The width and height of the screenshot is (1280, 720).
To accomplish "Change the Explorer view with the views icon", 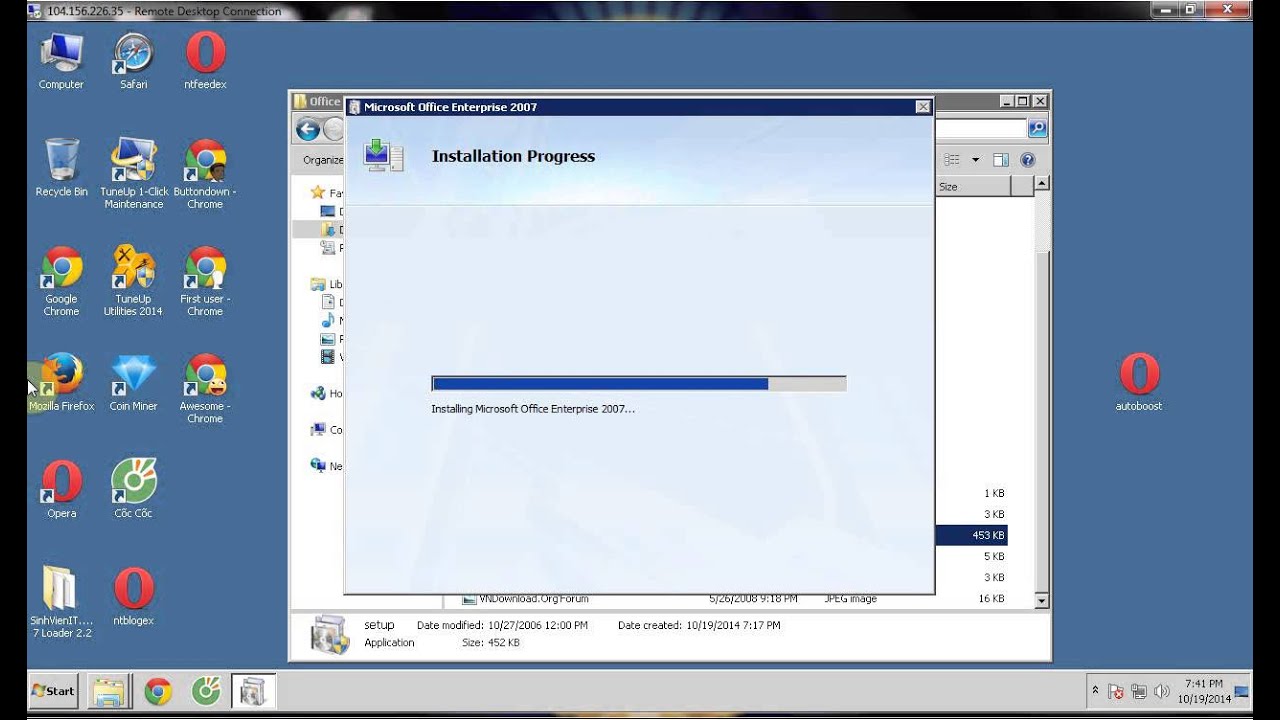I will click(x=953, y=160).
